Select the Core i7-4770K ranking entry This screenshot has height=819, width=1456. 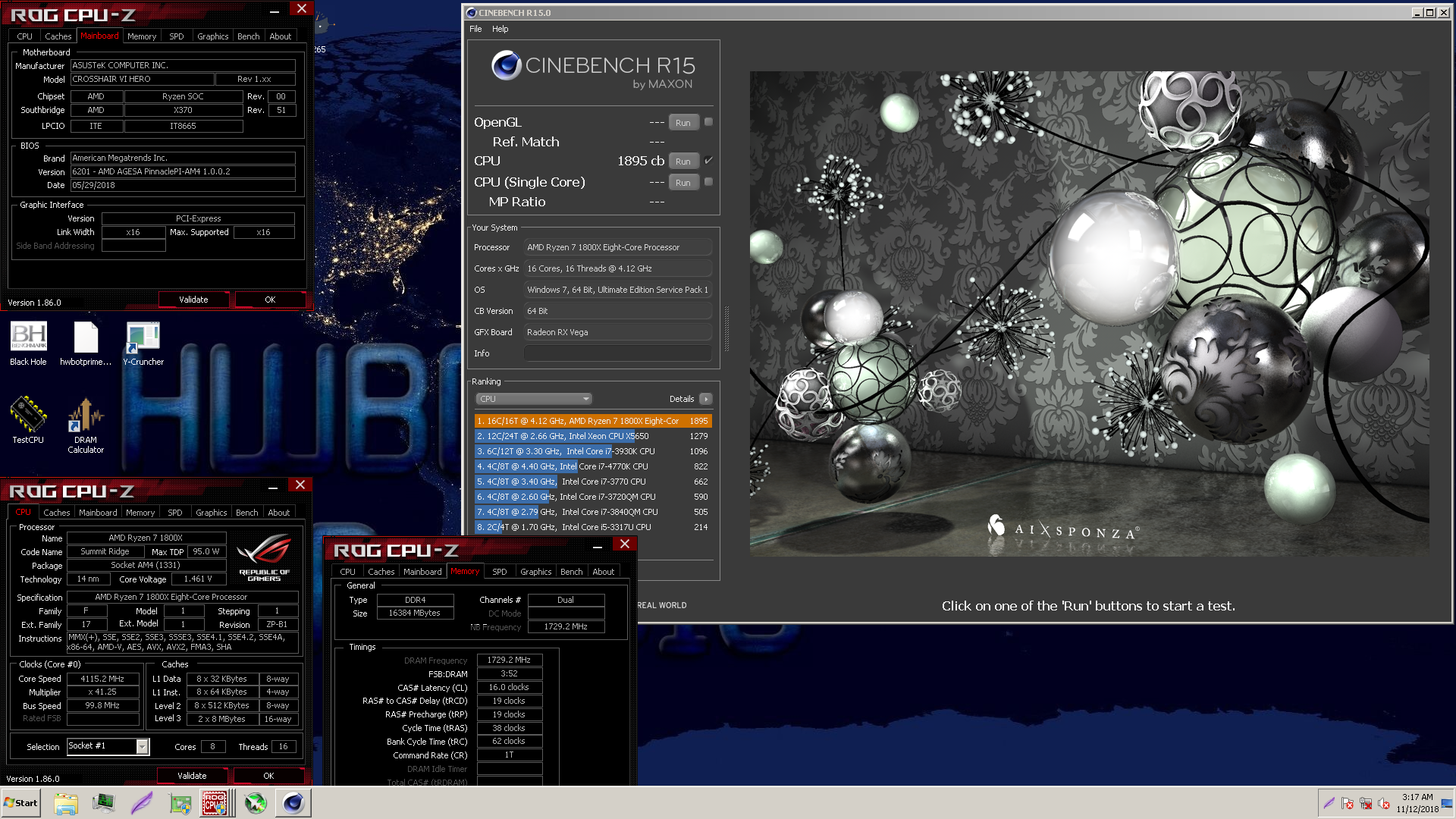(x=593, y=466)
